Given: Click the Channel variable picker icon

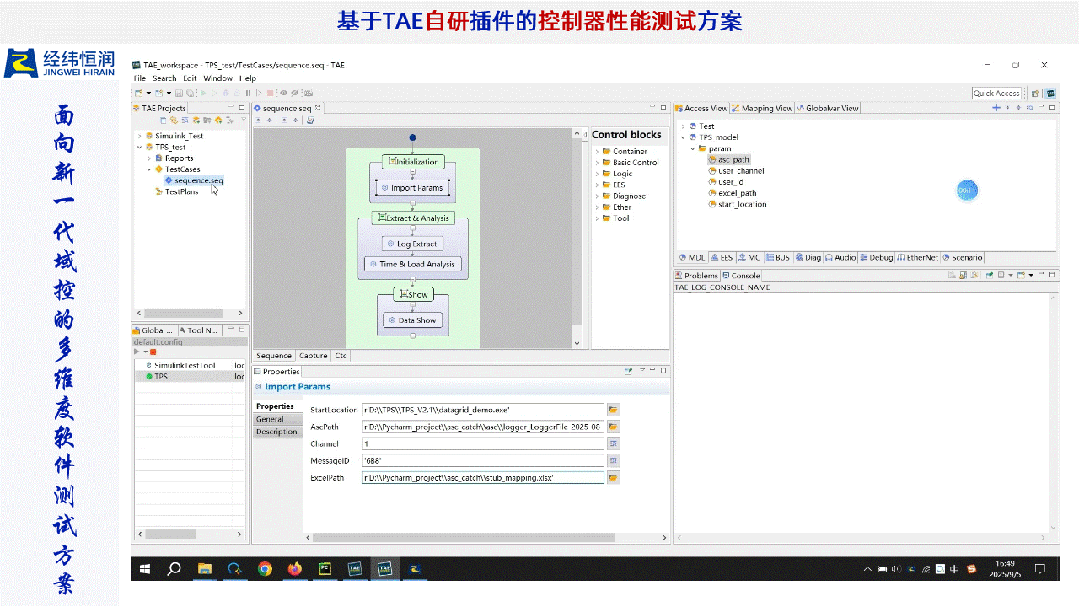Looking at the screenshot, I should (613, 444).
